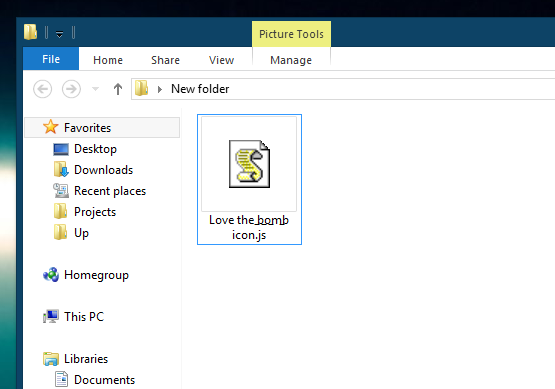Select Recent places icon in sidebar
This screenshot has height=389, width=555.
[61, 191]
